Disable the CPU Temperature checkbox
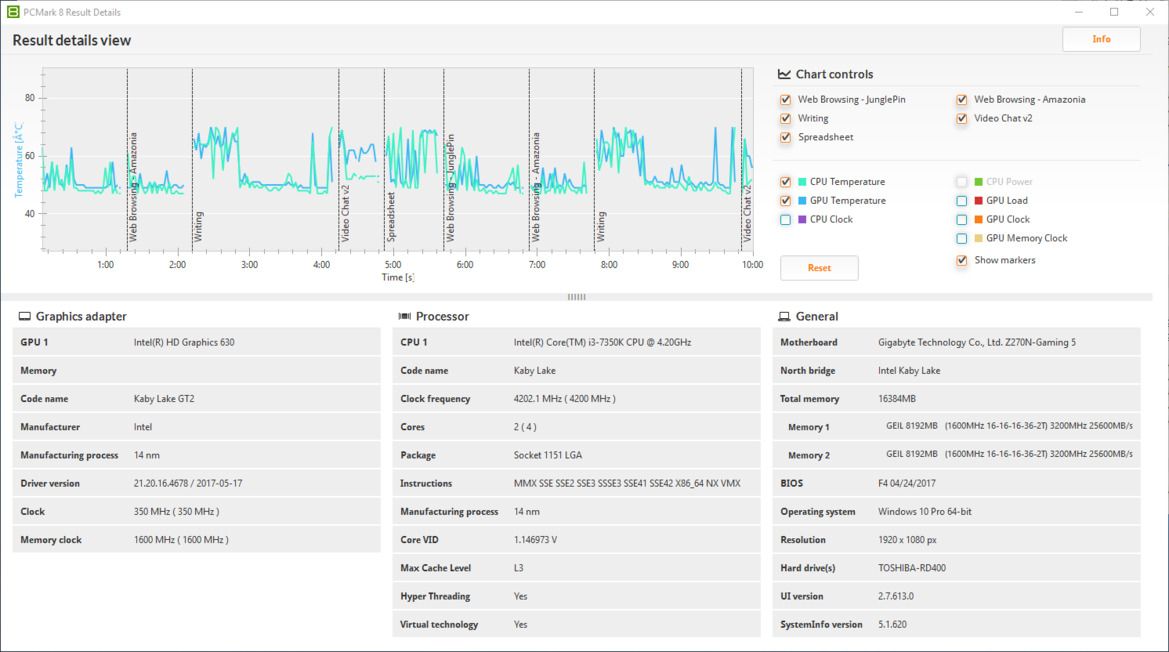Screen dimensions: 1169x652 tap(785, 182)
